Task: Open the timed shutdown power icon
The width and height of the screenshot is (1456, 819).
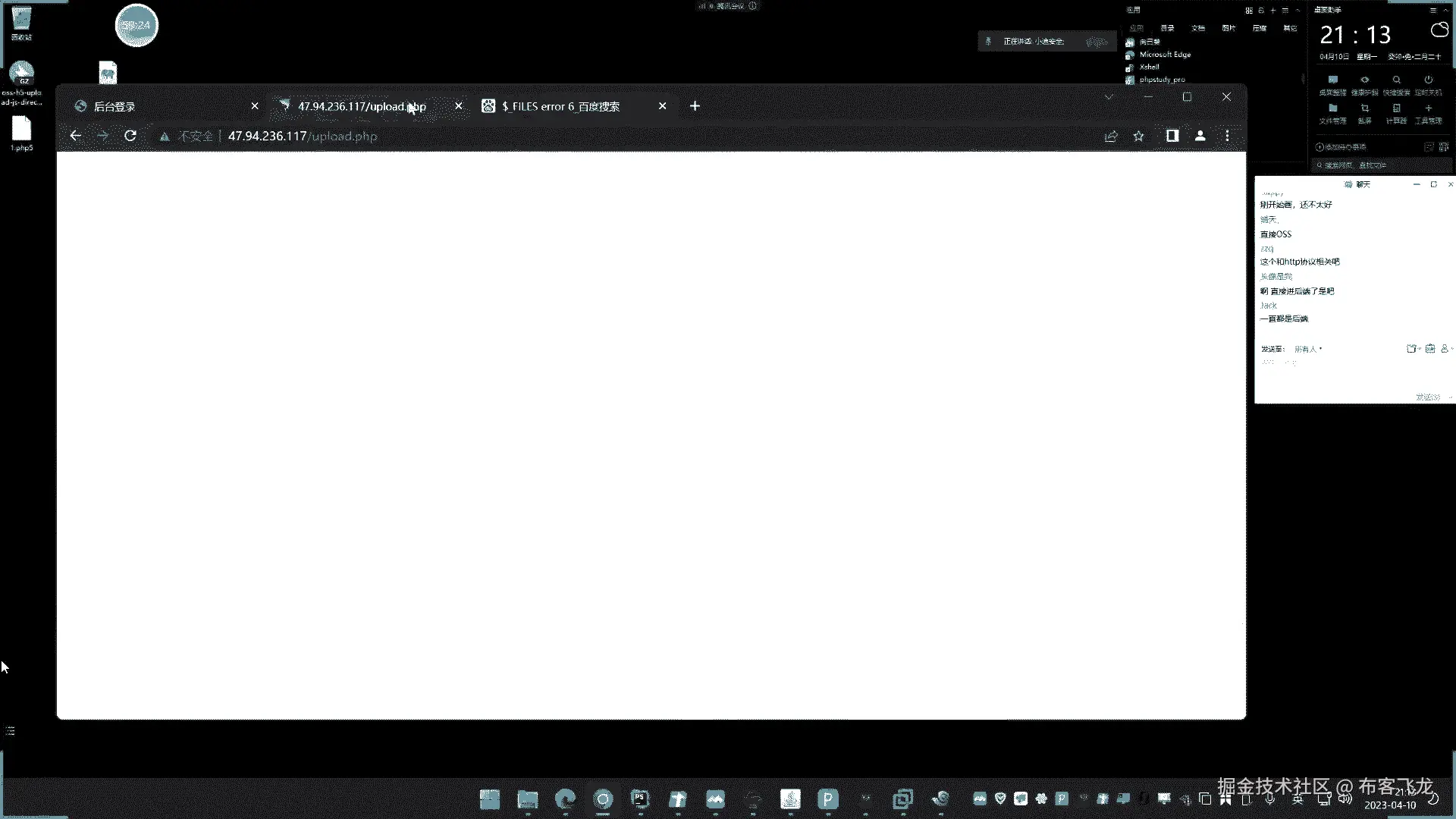Action: (x=1428, y=80)
